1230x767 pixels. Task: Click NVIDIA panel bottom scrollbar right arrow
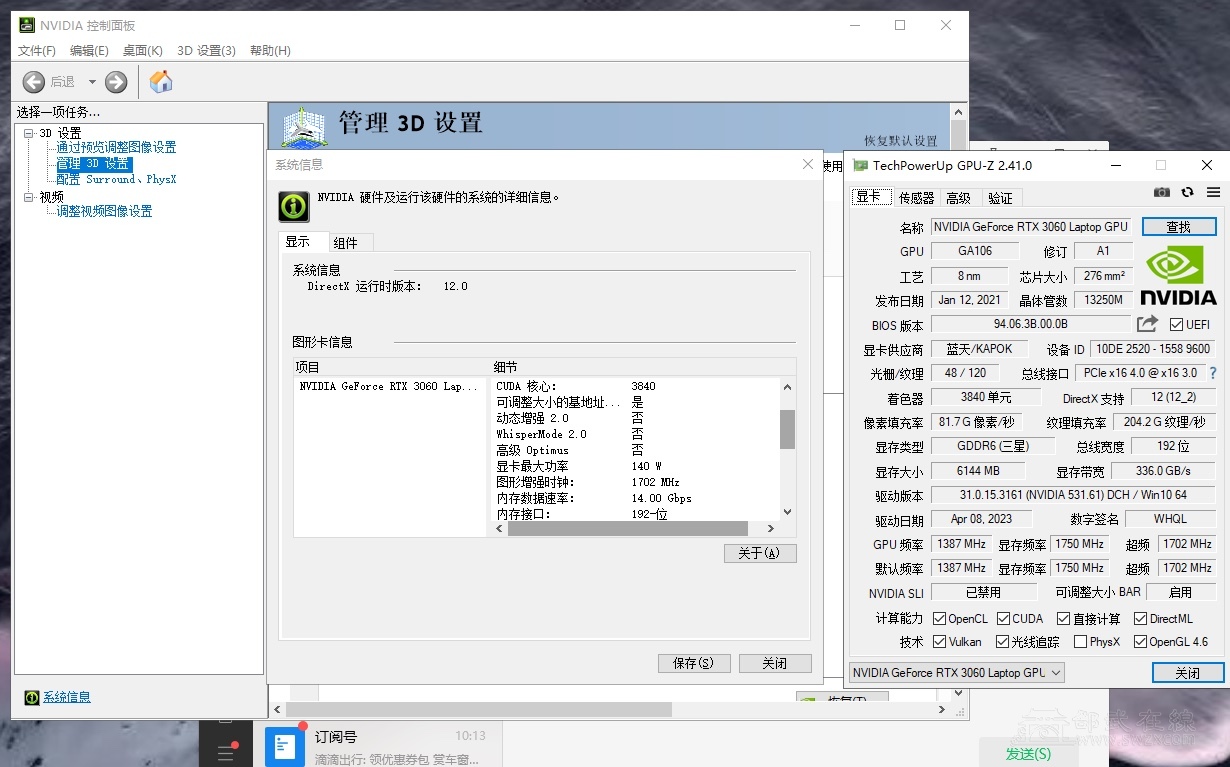pyautogui.click(x=940, y=709)
